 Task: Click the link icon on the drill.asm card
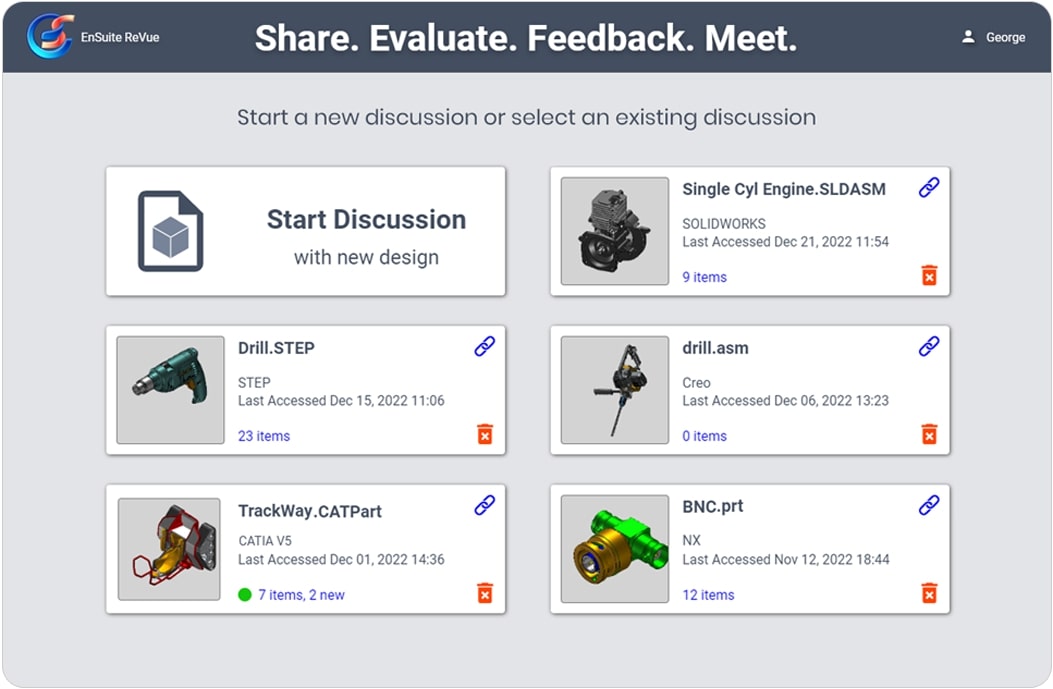[x=929, y=346]
